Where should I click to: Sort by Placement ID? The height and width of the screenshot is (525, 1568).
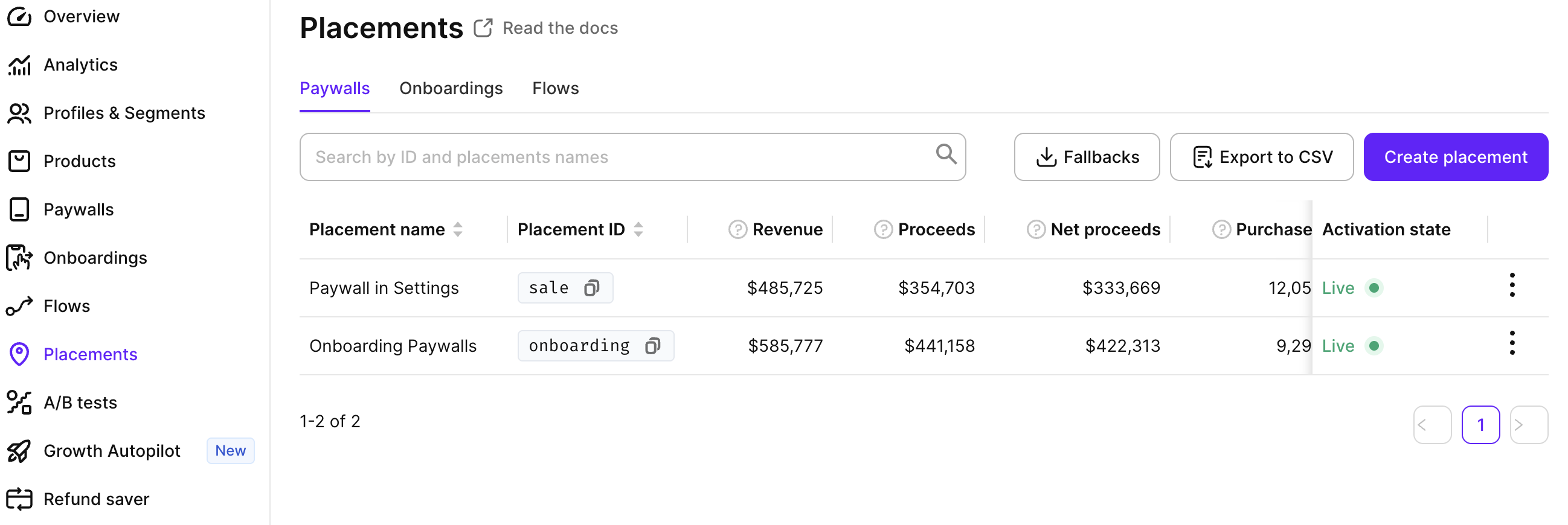click(638, 229)
